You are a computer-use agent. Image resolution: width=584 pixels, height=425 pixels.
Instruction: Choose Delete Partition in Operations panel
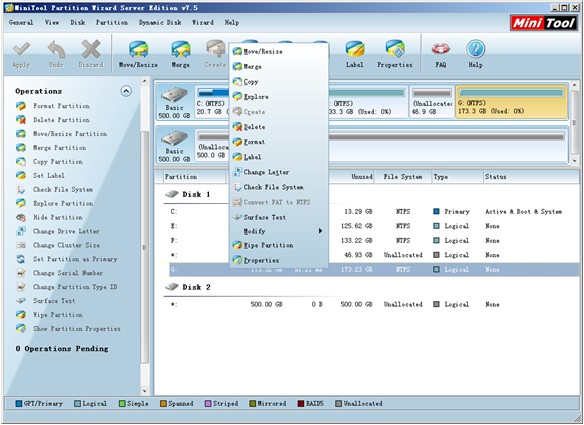53,120
